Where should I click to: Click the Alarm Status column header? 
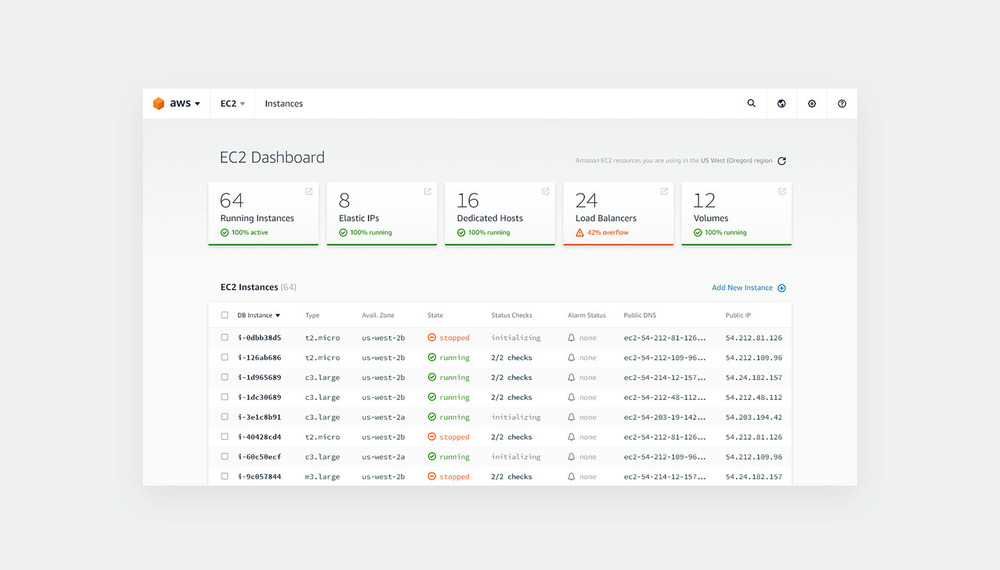587,315
